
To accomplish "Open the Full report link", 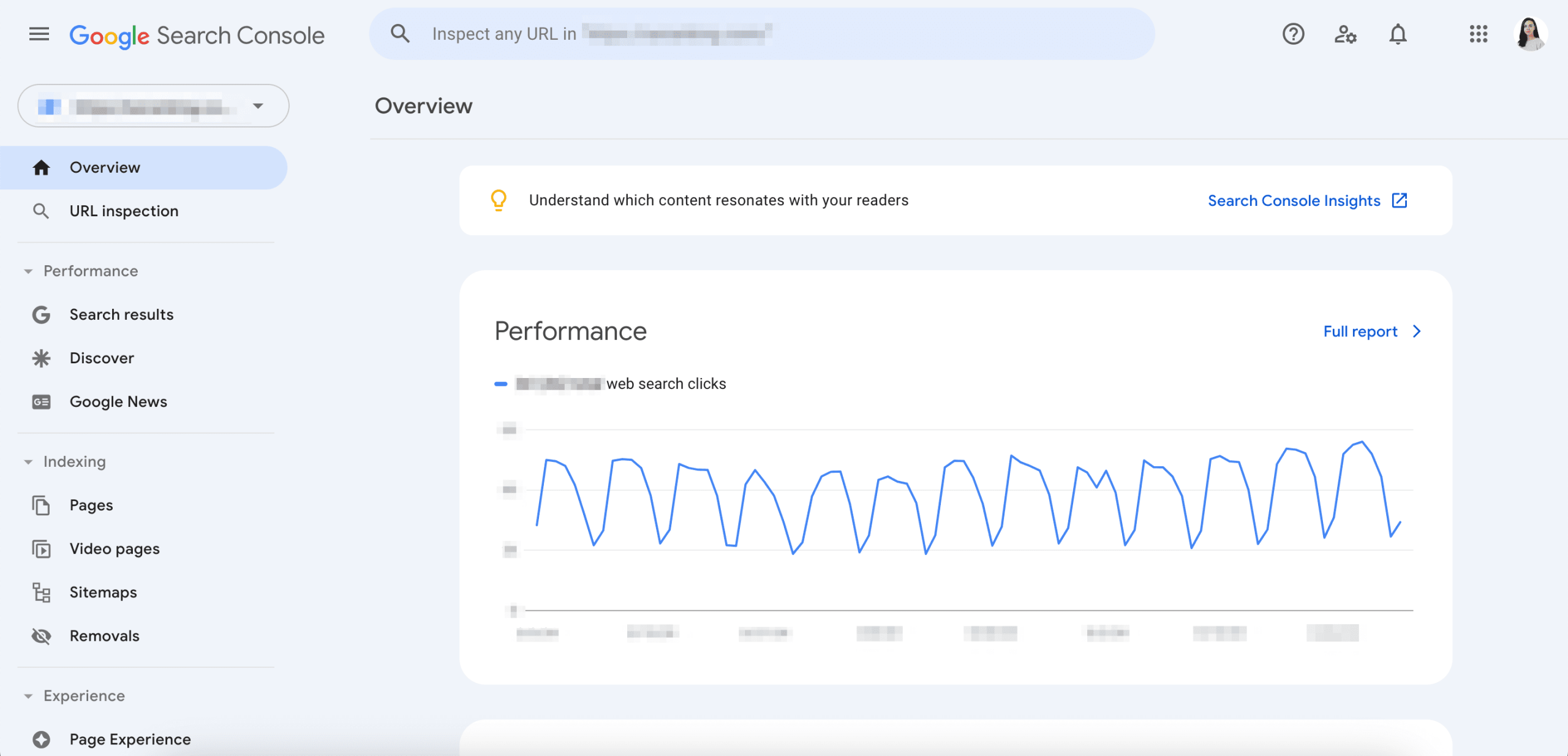I will coord(1360,331).
